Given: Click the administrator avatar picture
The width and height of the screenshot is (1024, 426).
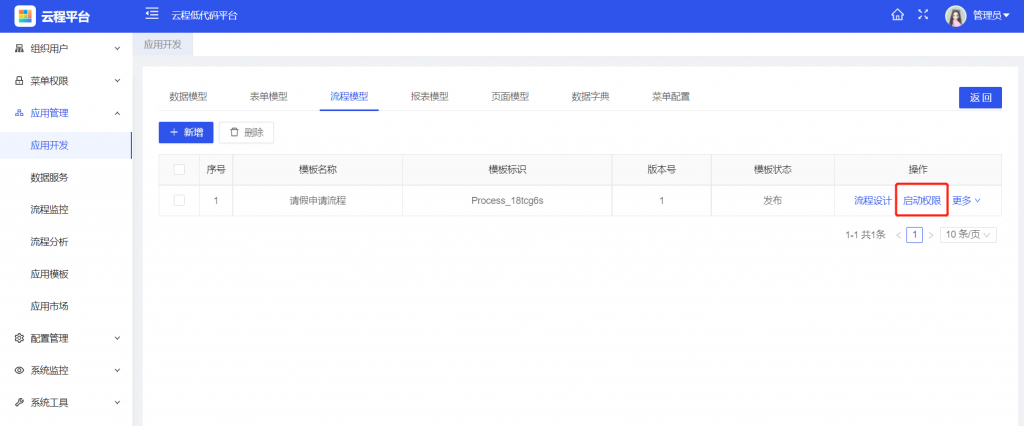Looking at the screenshot, I should 955,16.
